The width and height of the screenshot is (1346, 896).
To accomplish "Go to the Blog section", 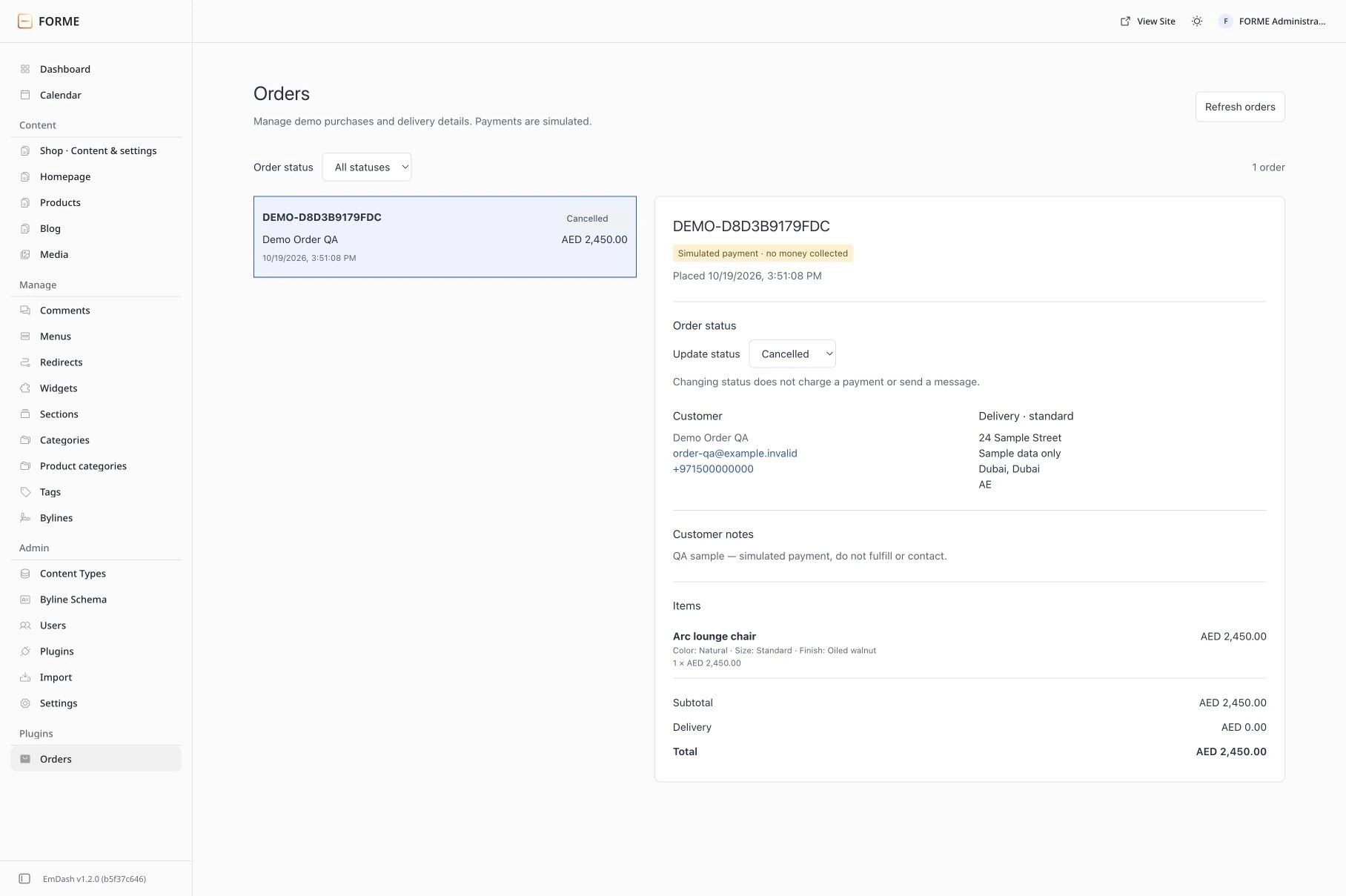I will [x=96, y=228].
